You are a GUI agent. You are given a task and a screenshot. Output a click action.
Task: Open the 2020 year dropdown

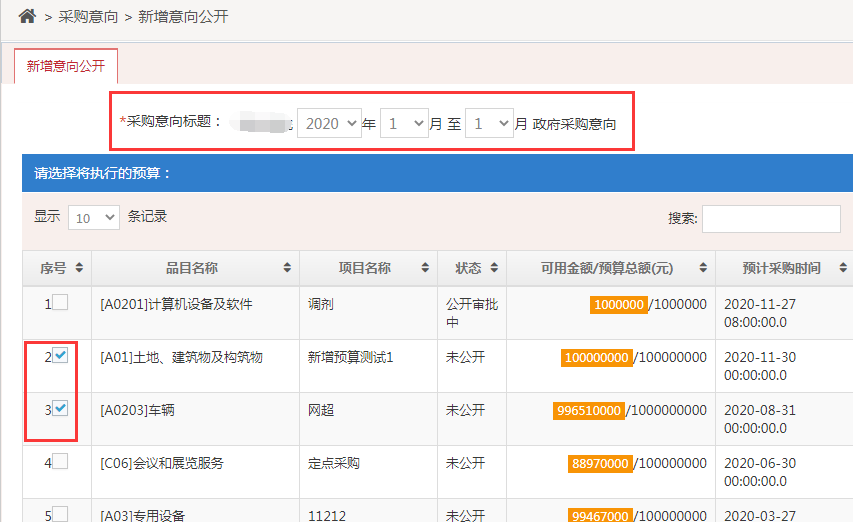pyautogui.click(x=329, y=124)
